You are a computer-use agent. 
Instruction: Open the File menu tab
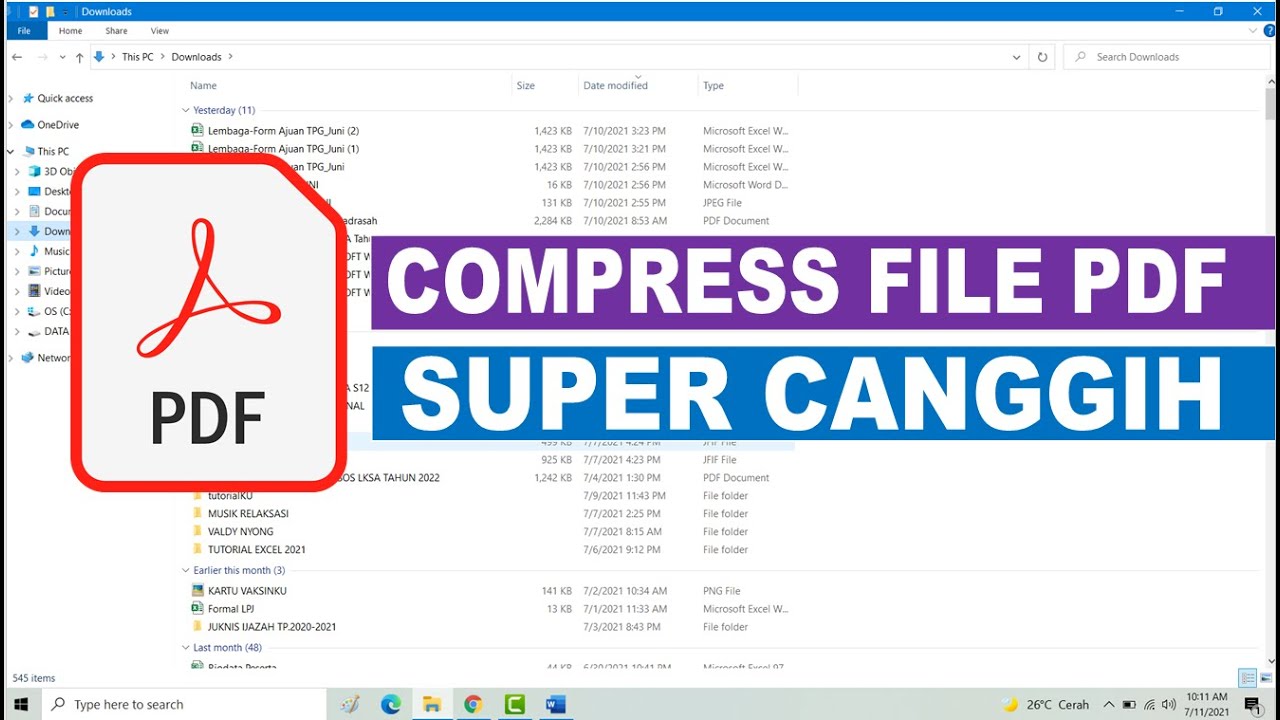24,31
